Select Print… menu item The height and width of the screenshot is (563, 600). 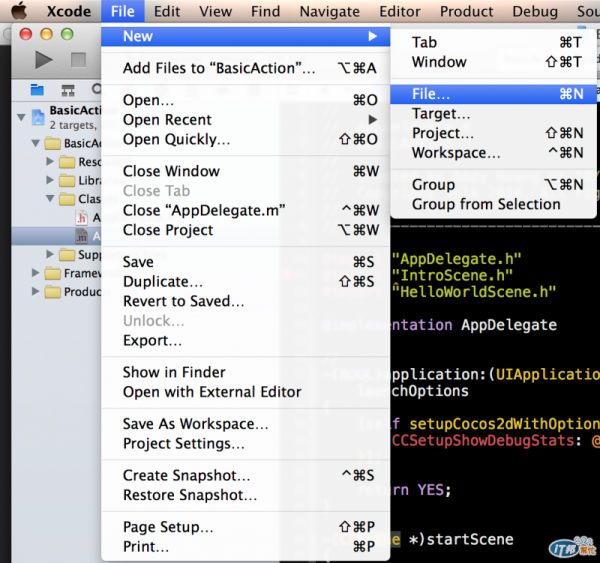(x=246, y=547)
